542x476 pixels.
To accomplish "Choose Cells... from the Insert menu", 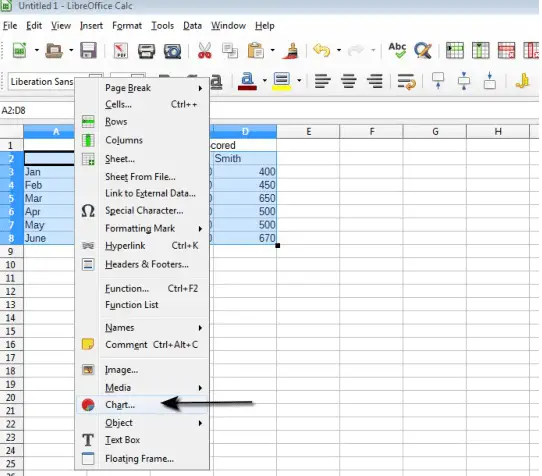I will [x=142, y=104].
